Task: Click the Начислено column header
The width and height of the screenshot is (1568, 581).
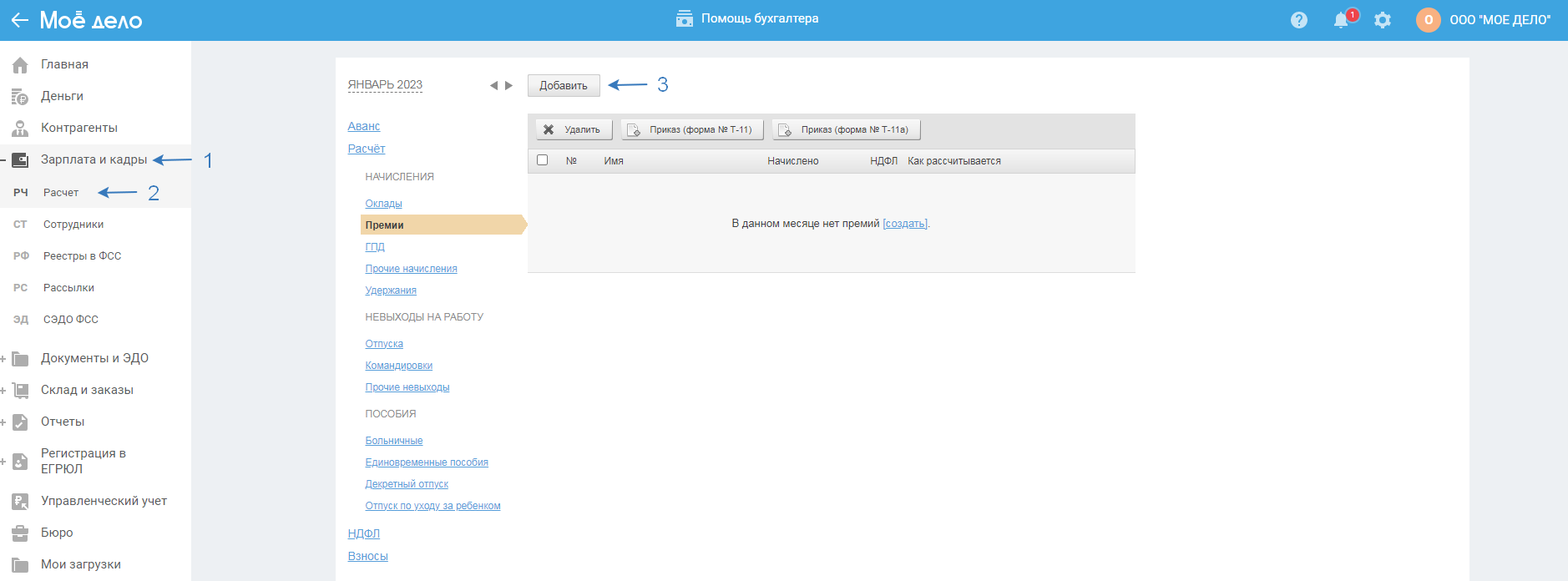Action: pyautogui.click(x=793, y=161)
